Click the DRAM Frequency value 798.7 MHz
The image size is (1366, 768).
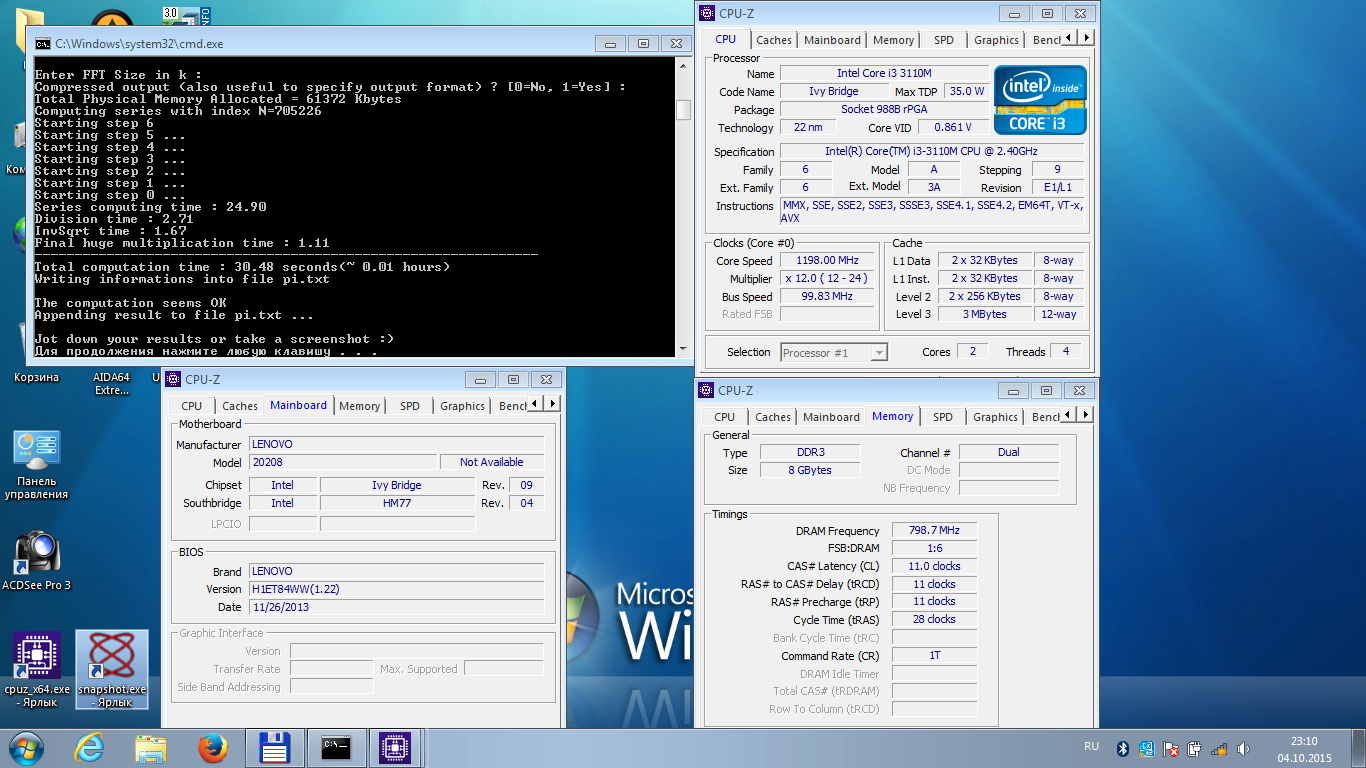pos(933,531)
